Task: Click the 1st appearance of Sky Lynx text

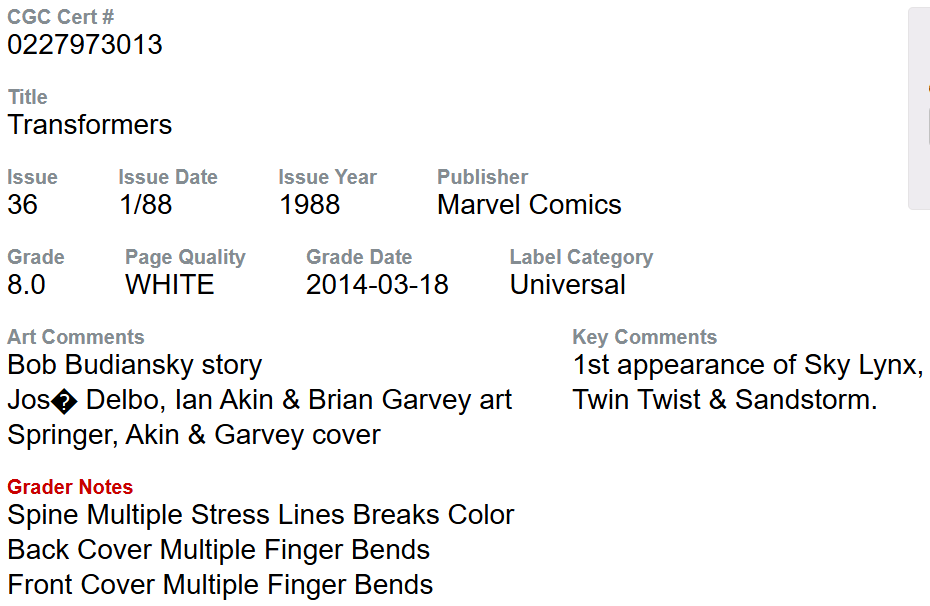Action: tap(747, 365)
